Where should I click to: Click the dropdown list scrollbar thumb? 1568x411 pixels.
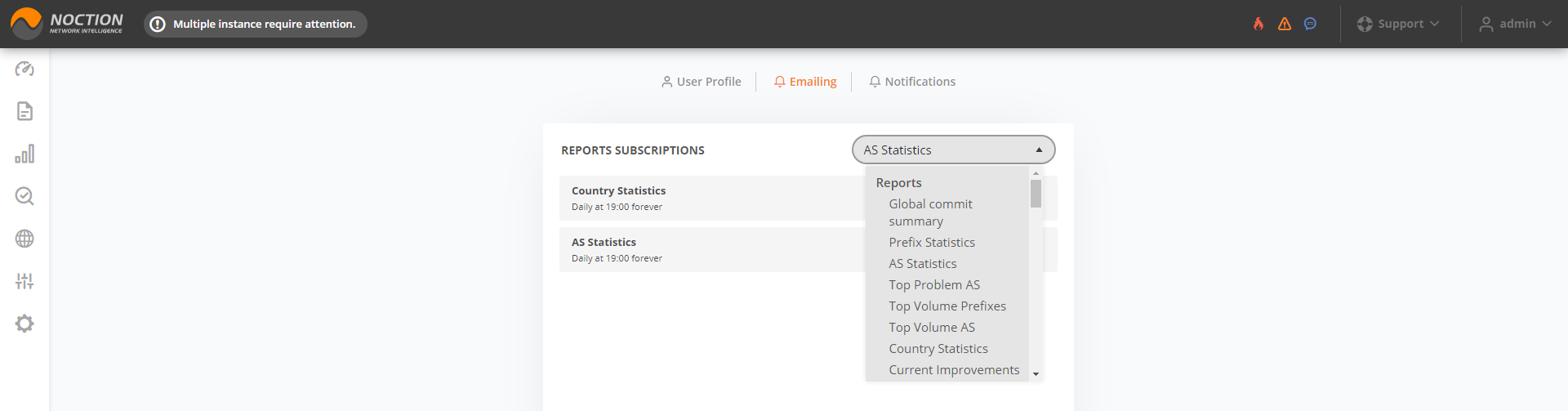[x=1036, y=194]
